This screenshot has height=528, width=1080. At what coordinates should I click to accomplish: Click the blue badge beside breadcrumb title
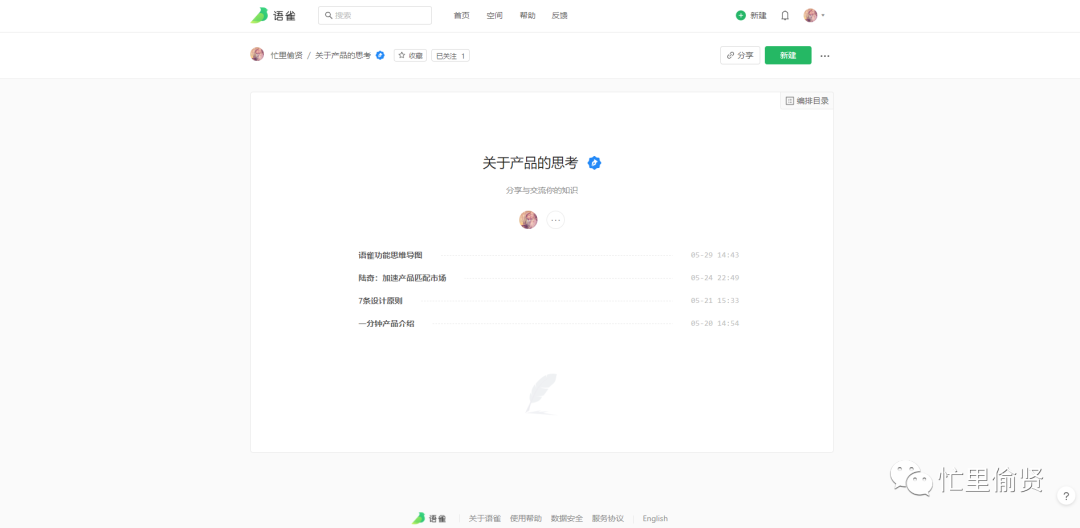(x=380, y=55)
